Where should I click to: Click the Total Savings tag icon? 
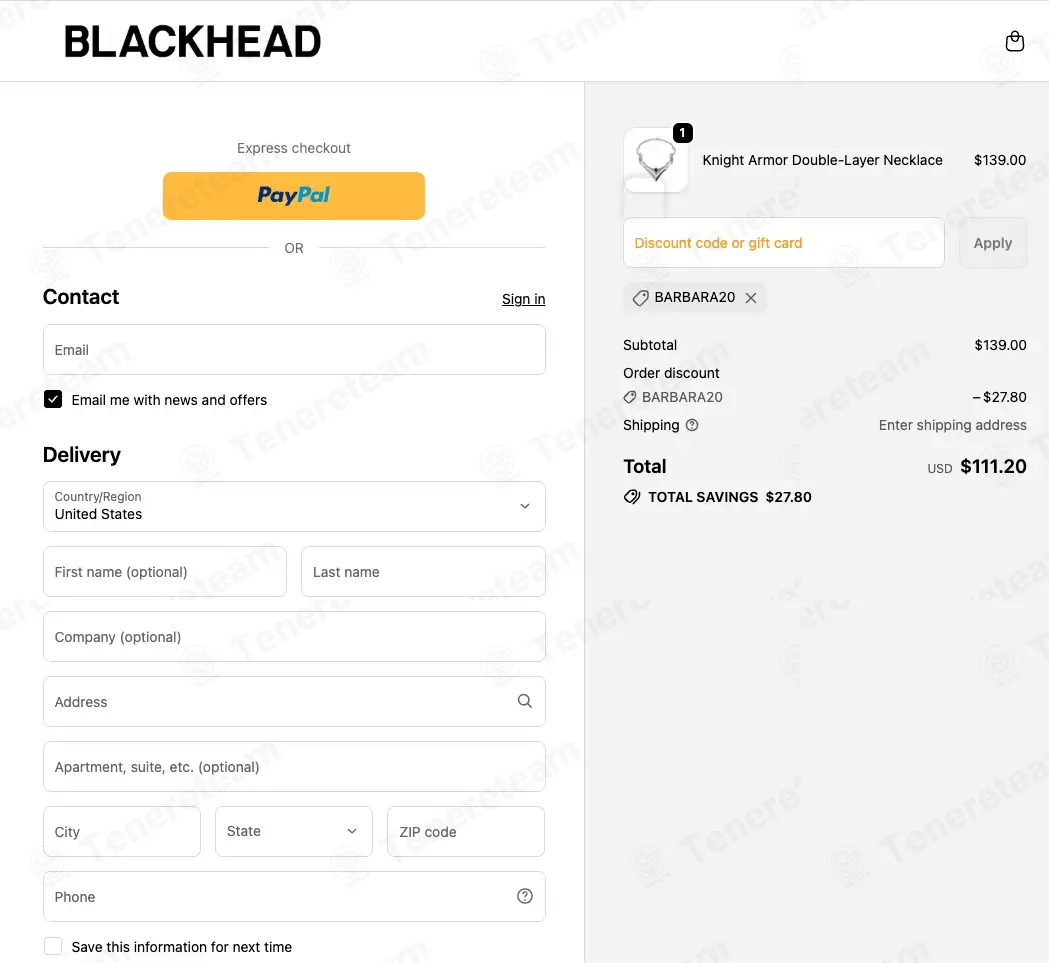(x=632, y=497)
